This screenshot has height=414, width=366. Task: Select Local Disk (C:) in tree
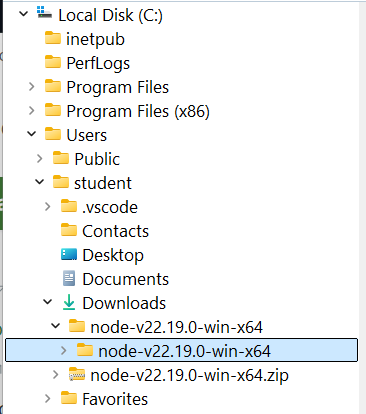pyautogui.click(x=110, y=15)
